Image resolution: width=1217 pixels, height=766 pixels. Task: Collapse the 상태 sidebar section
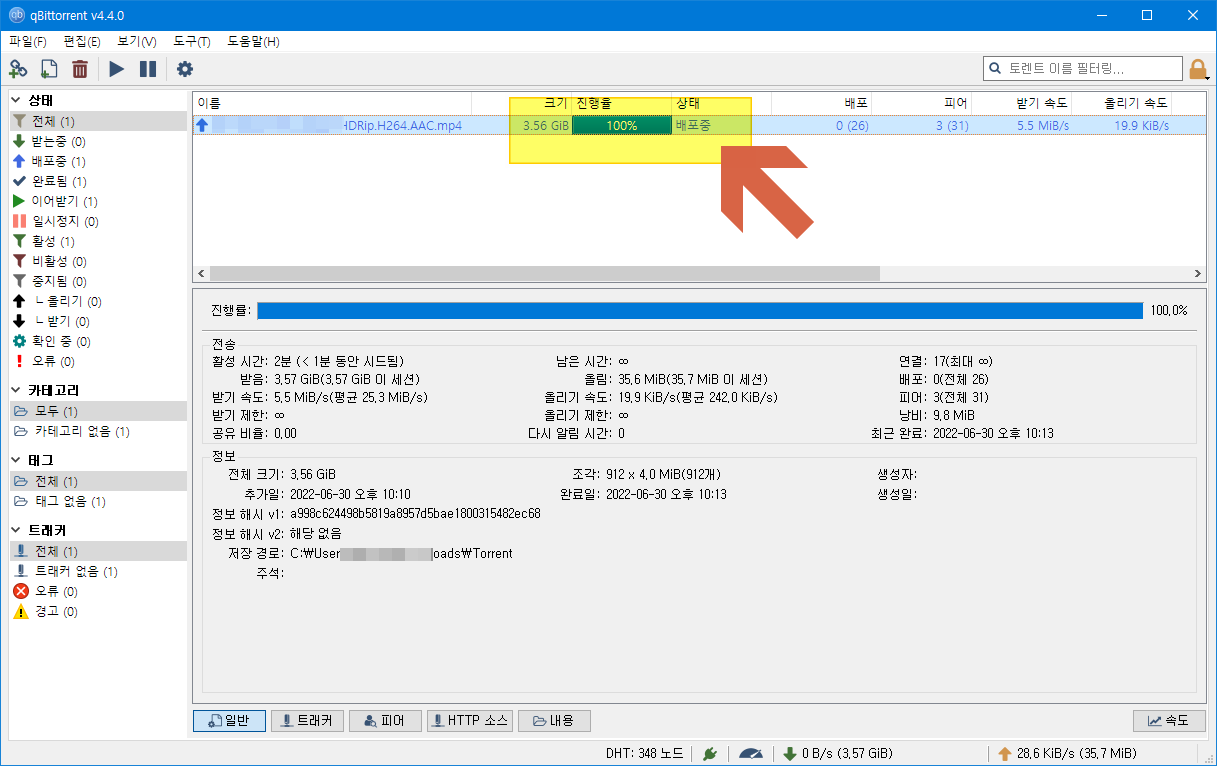pos(16,100)
